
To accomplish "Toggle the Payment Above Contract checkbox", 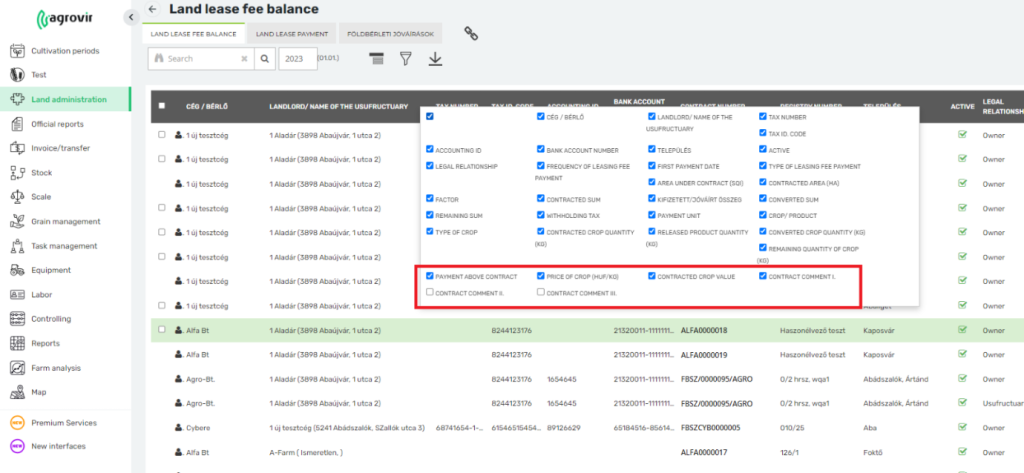I will pos(430,275).
